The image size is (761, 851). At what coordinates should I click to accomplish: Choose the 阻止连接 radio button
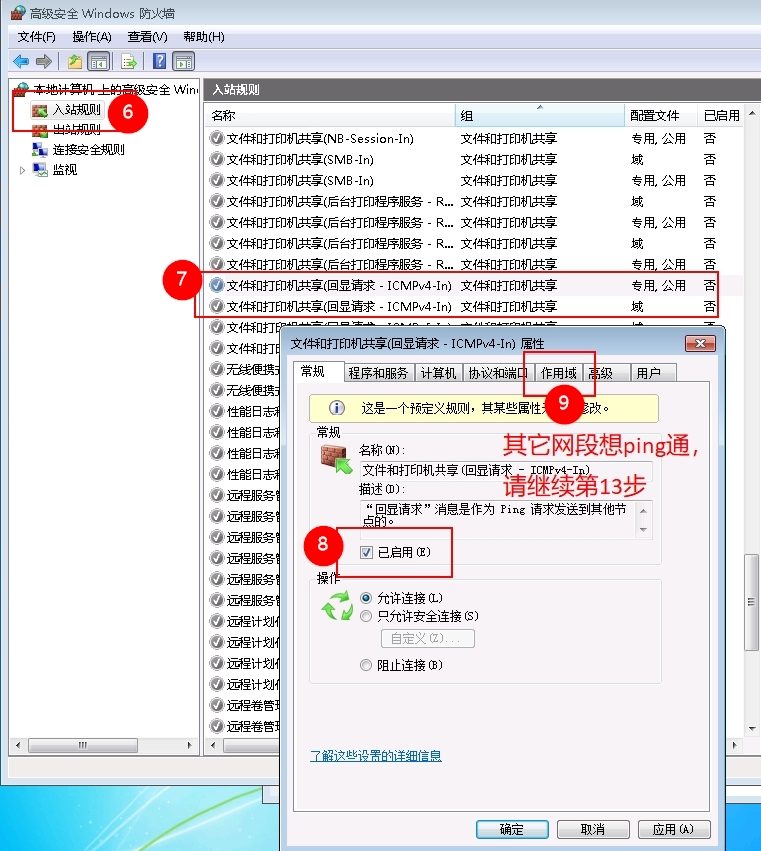click(x=366, y=665)
